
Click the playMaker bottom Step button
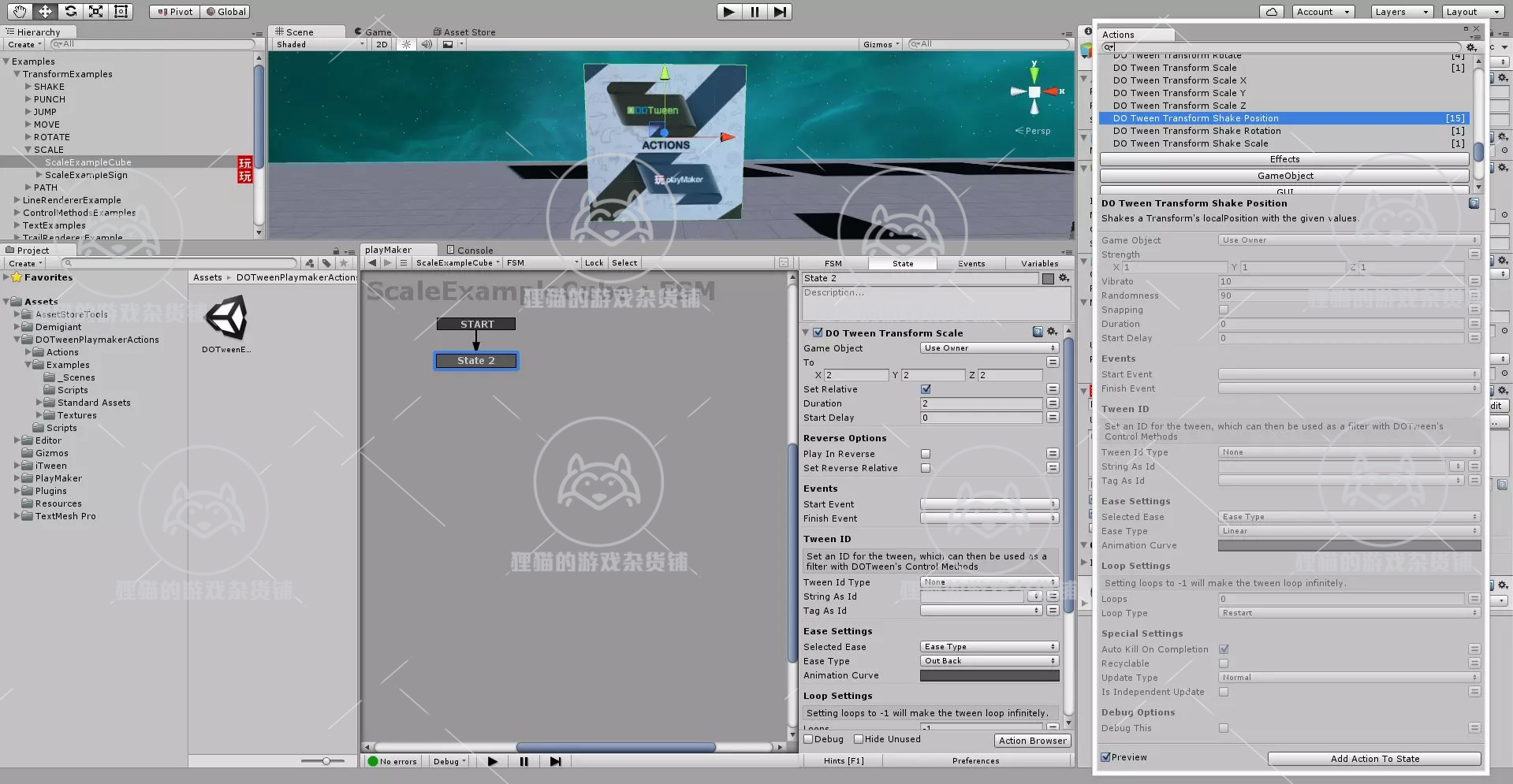tap(555, 761)
